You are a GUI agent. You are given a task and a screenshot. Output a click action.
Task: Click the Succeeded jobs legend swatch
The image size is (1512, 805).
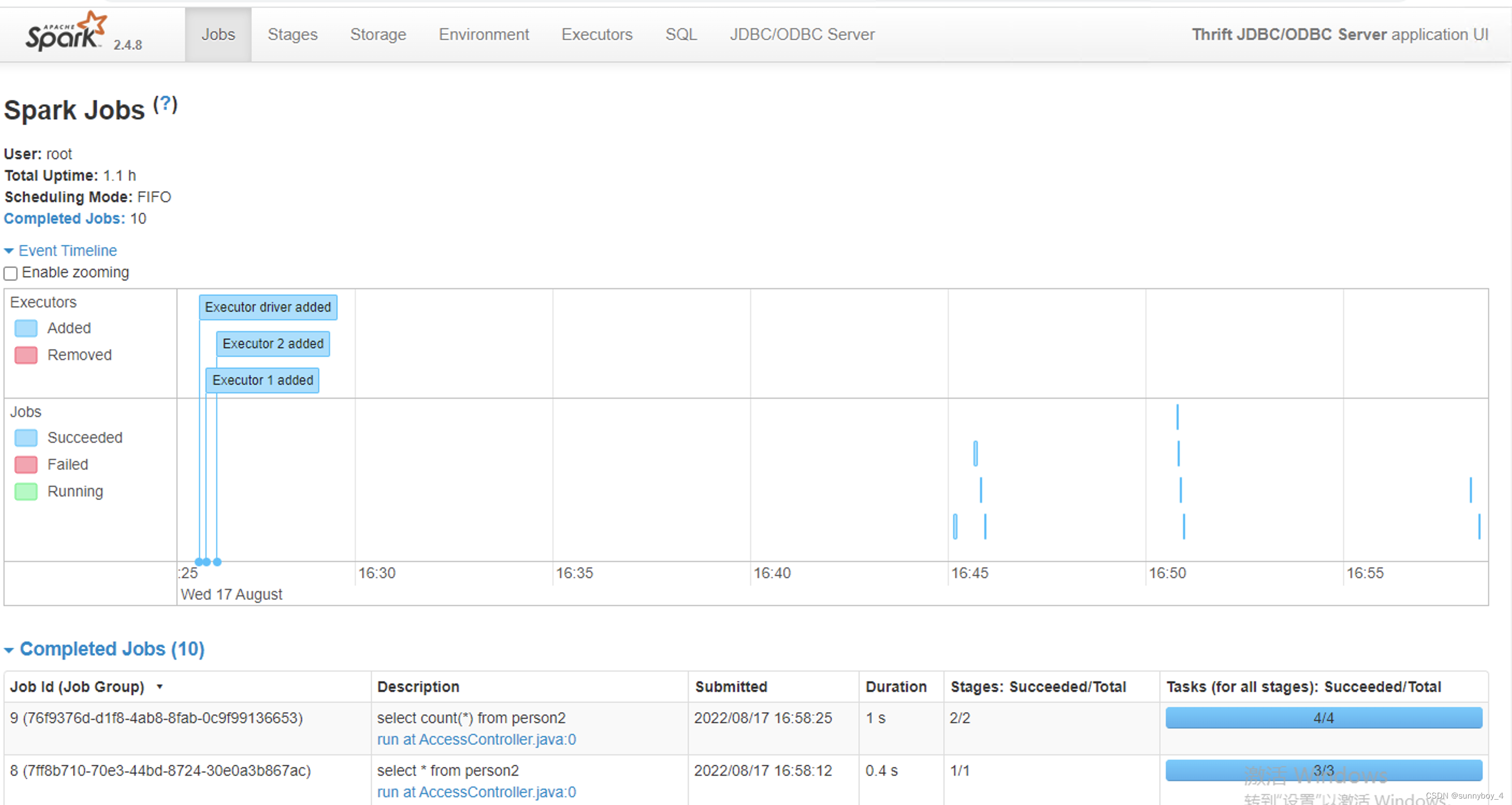click(26, 438)
